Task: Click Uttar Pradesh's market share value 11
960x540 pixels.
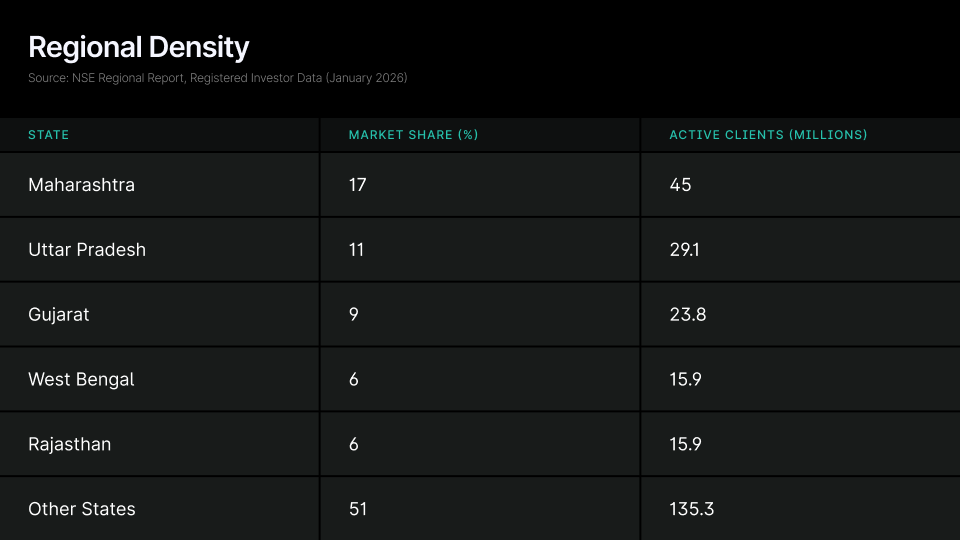Action: point(356,250)
